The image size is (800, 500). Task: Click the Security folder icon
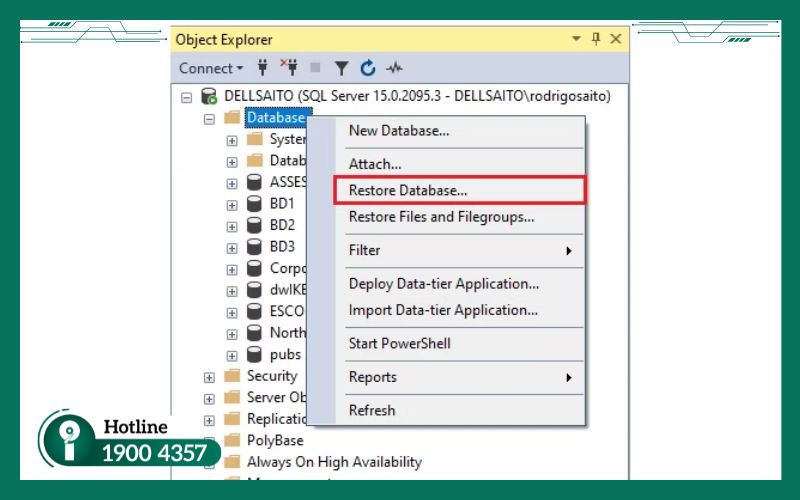click(x=232, y=376)
